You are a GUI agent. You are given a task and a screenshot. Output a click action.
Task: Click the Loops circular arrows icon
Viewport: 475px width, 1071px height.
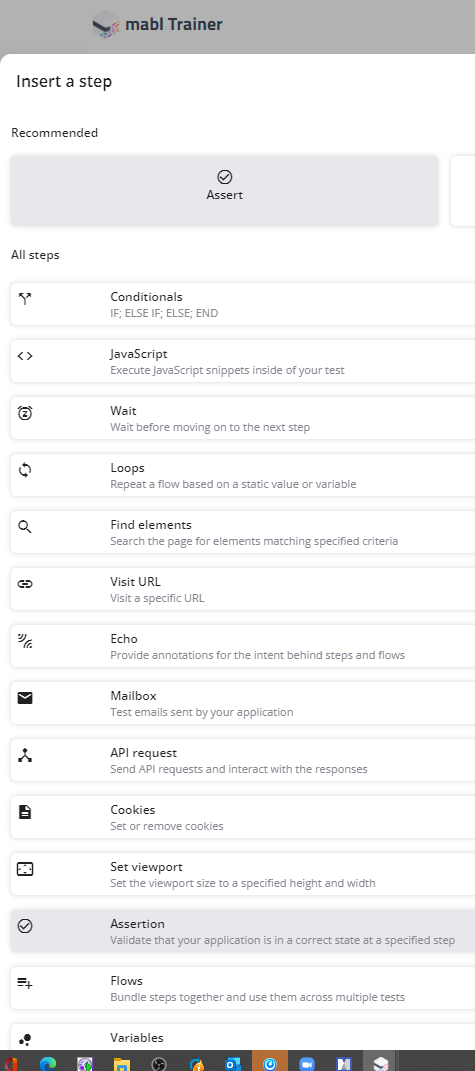[25, 470]
